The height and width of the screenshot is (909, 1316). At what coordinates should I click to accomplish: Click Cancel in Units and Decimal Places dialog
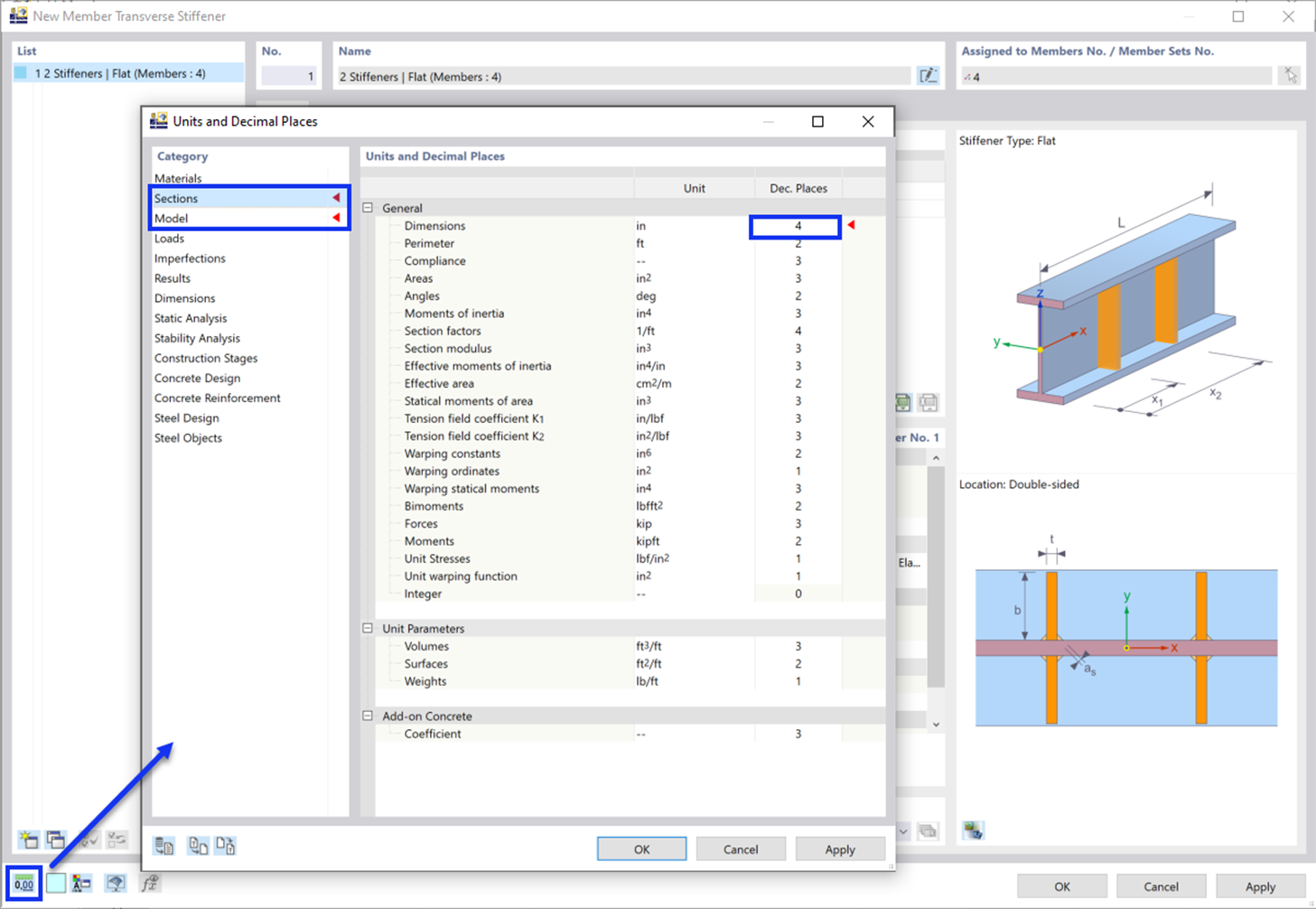coord(741,848)
